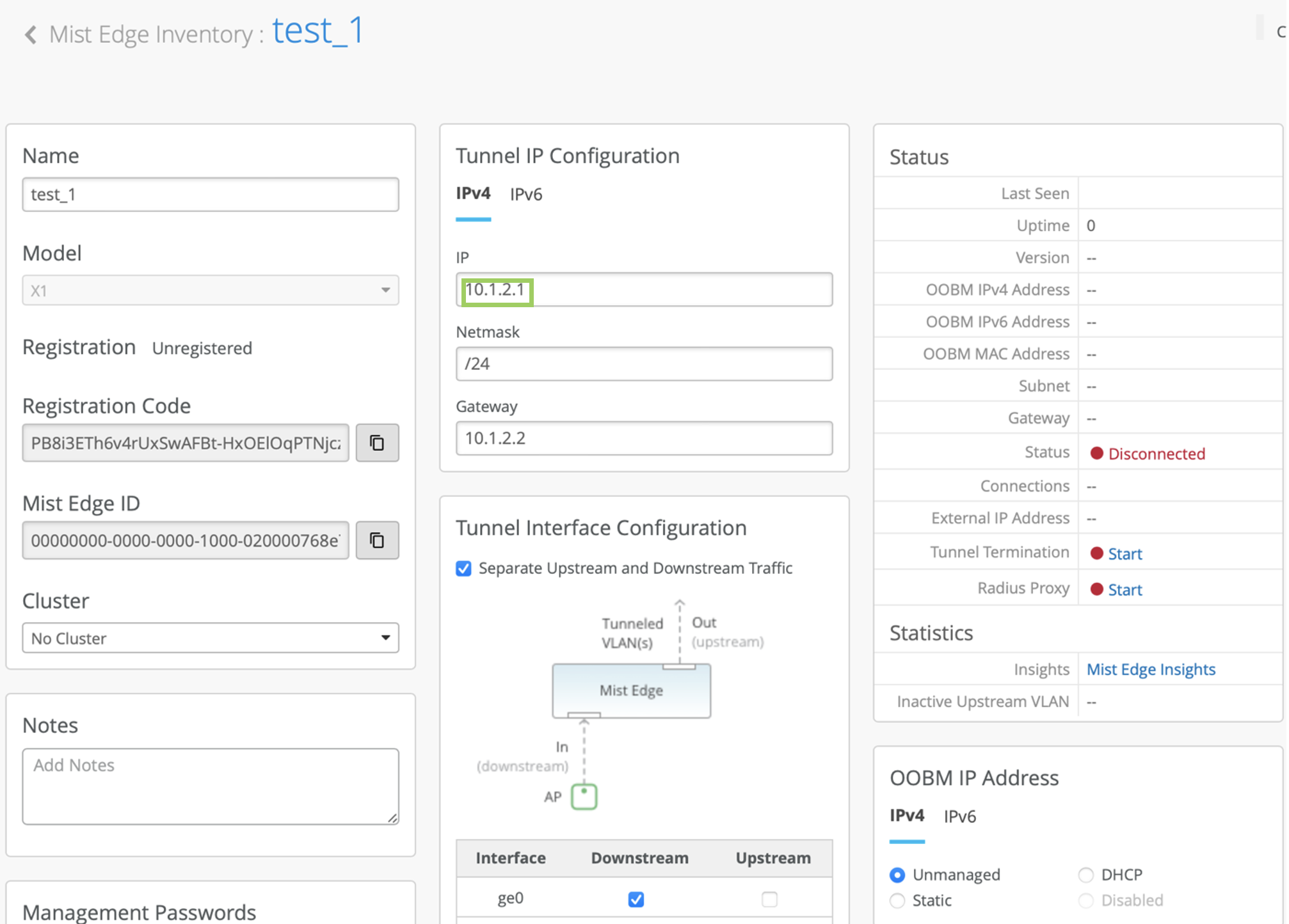The image size is (1289, 924).
Task: Click the red Radius Proxy status dot
Action: (x=1096, y=589)
